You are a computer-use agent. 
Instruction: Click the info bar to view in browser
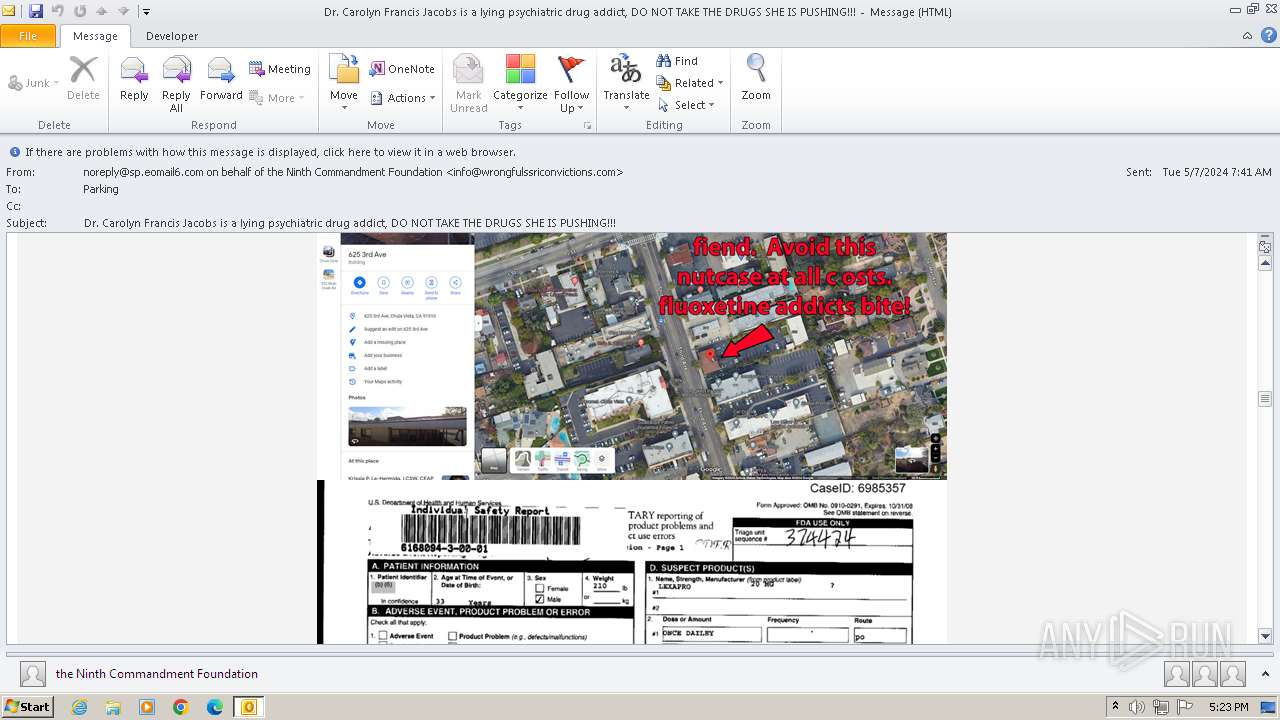pyautogui.click(x=270, y=152)
